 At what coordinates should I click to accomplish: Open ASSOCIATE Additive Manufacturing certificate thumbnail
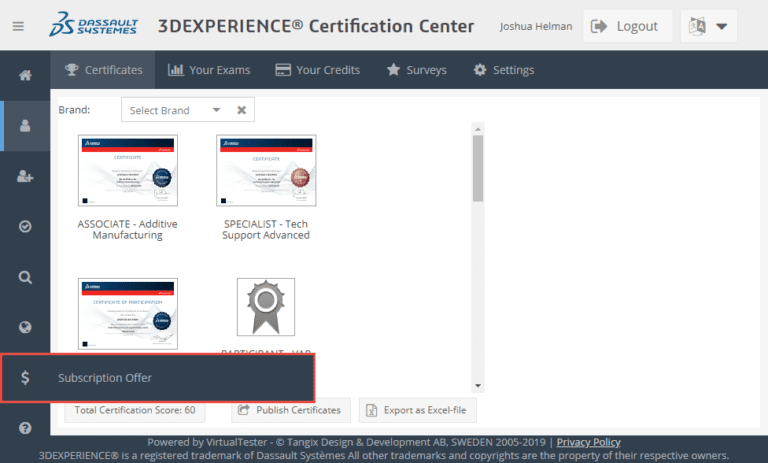[x=127, y=171]
